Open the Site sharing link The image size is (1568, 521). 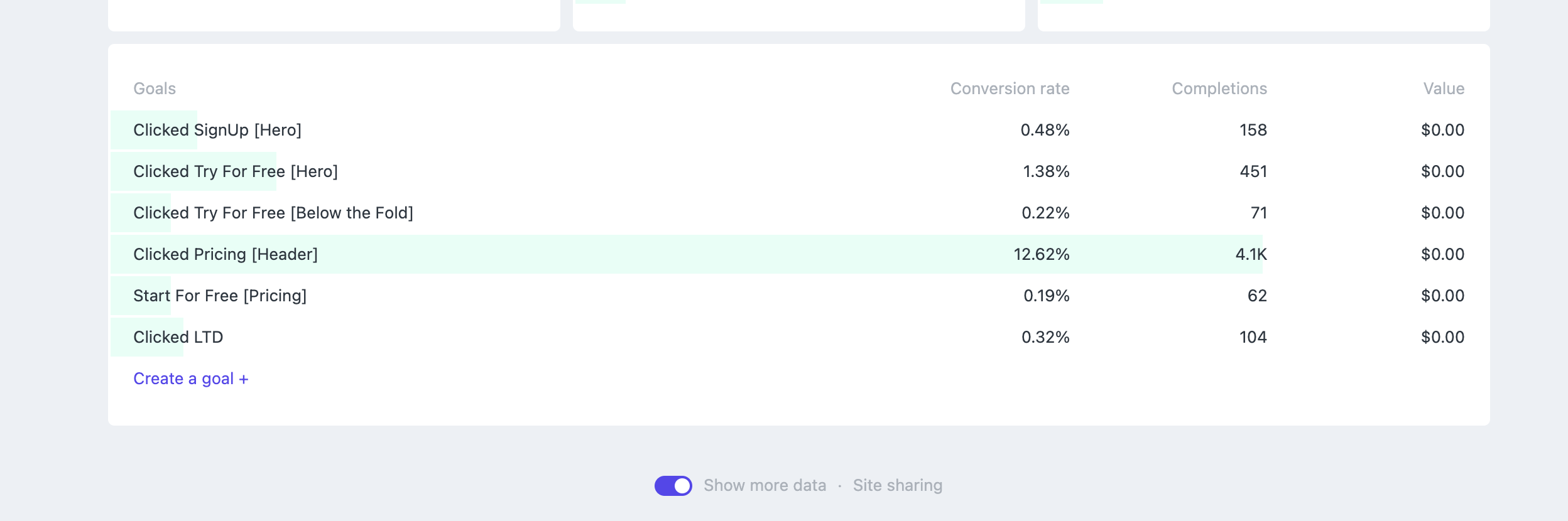(897, 485)
